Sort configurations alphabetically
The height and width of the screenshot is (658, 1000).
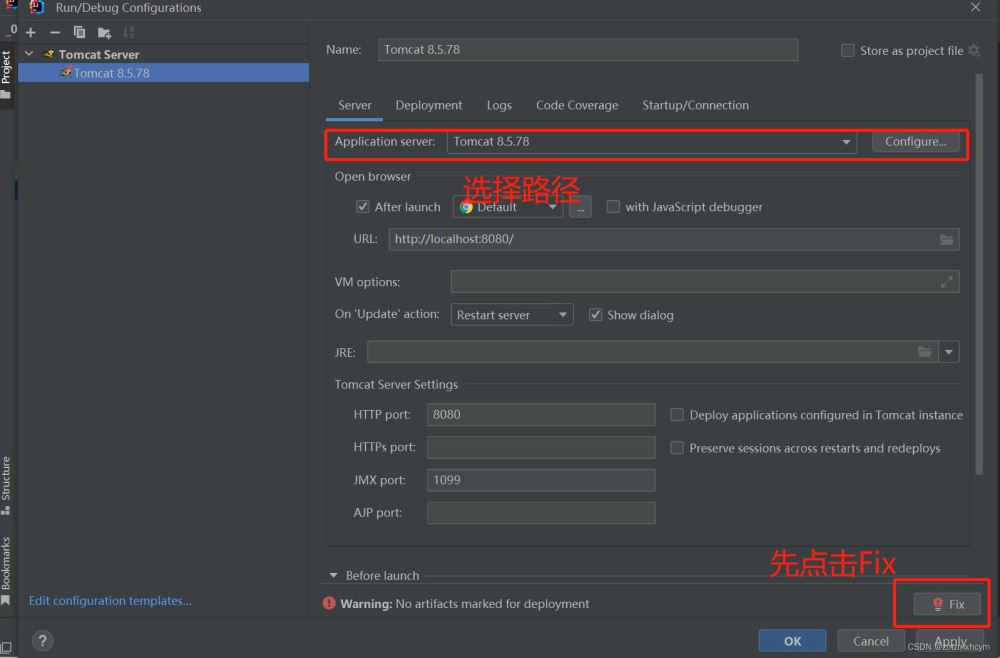tap(128, 32)
